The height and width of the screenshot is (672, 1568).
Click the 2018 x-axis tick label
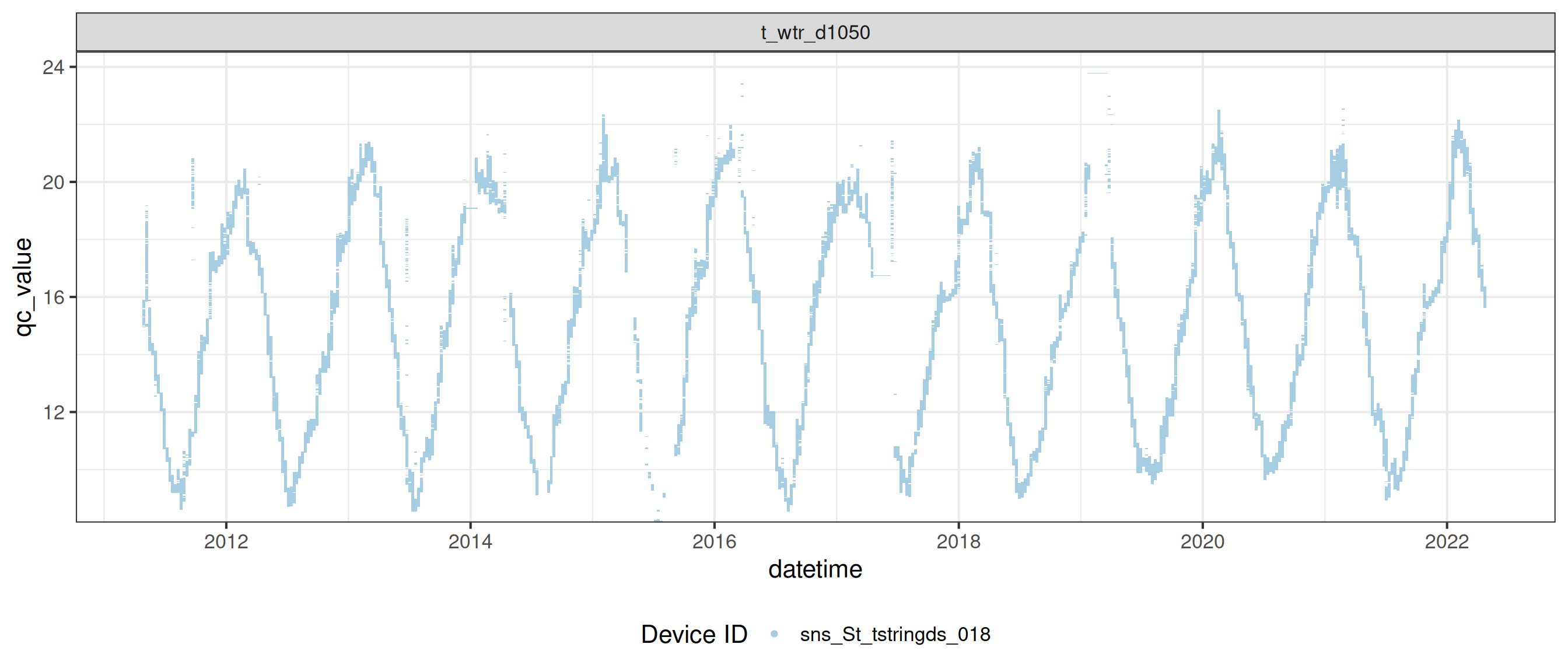[958, 541]
